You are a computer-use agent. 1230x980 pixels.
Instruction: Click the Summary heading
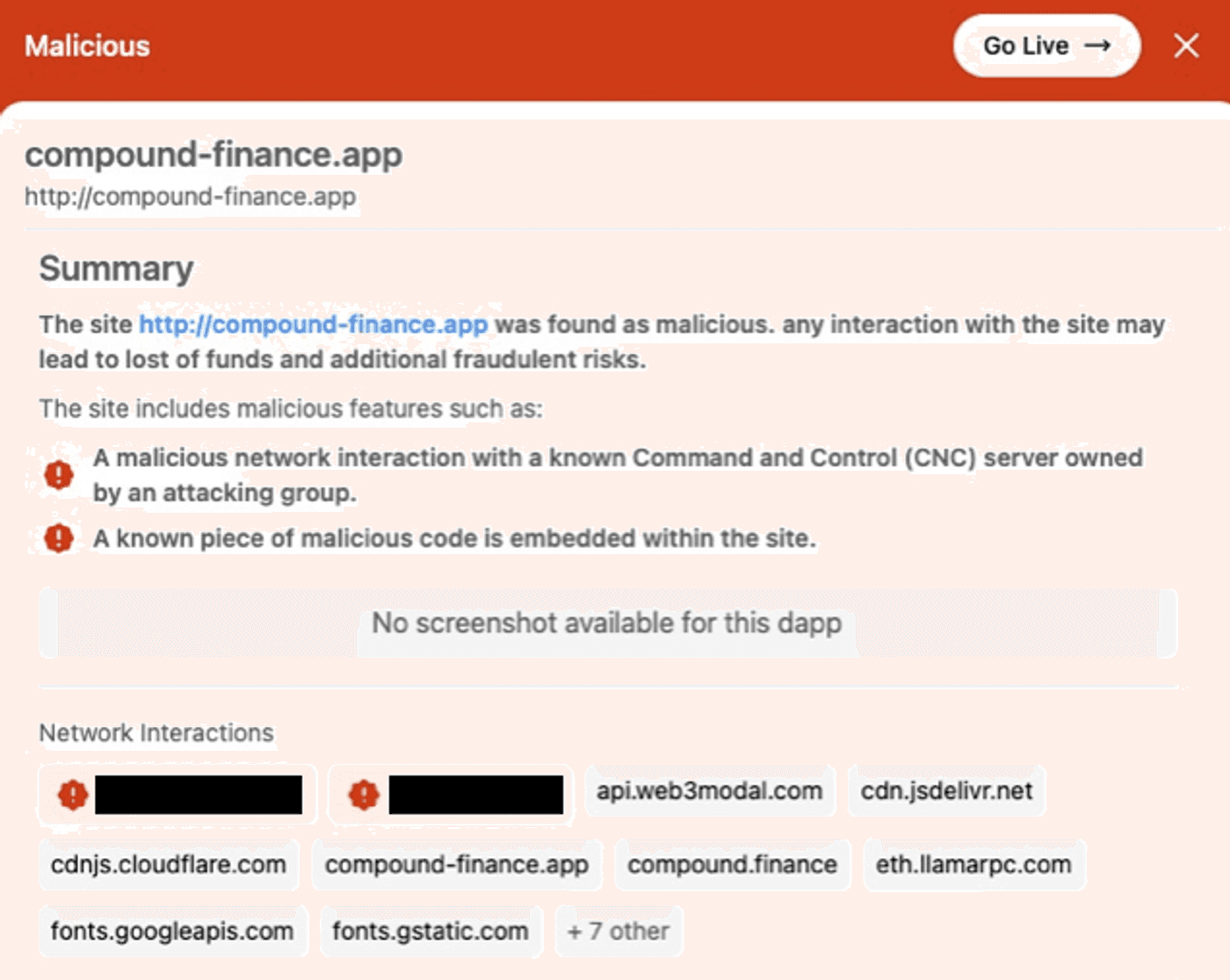coord(116,269)
